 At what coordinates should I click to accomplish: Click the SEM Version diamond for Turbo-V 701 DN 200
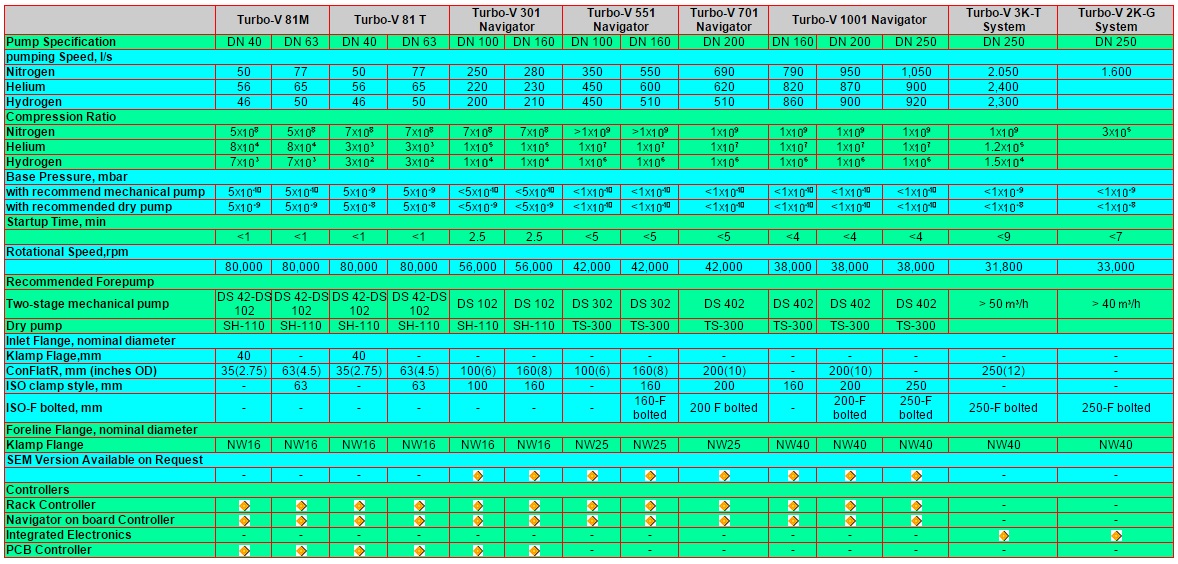724,475
